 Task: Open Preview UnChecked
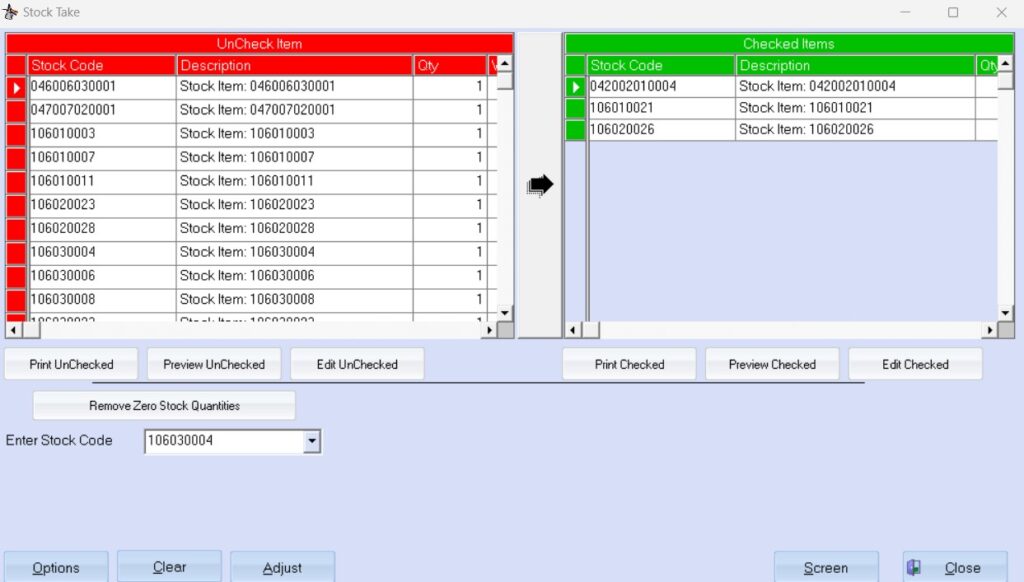point(213,363)
